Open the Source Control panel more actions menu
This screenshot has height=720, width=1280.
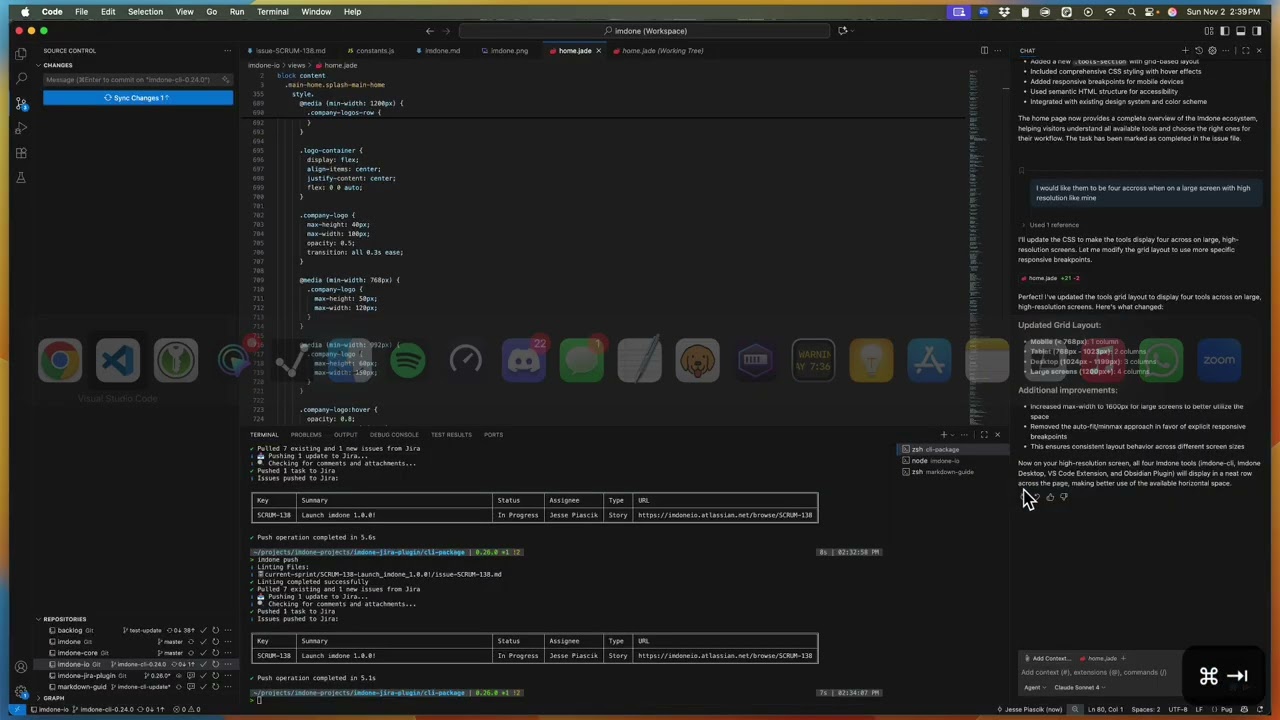point(228,50)
